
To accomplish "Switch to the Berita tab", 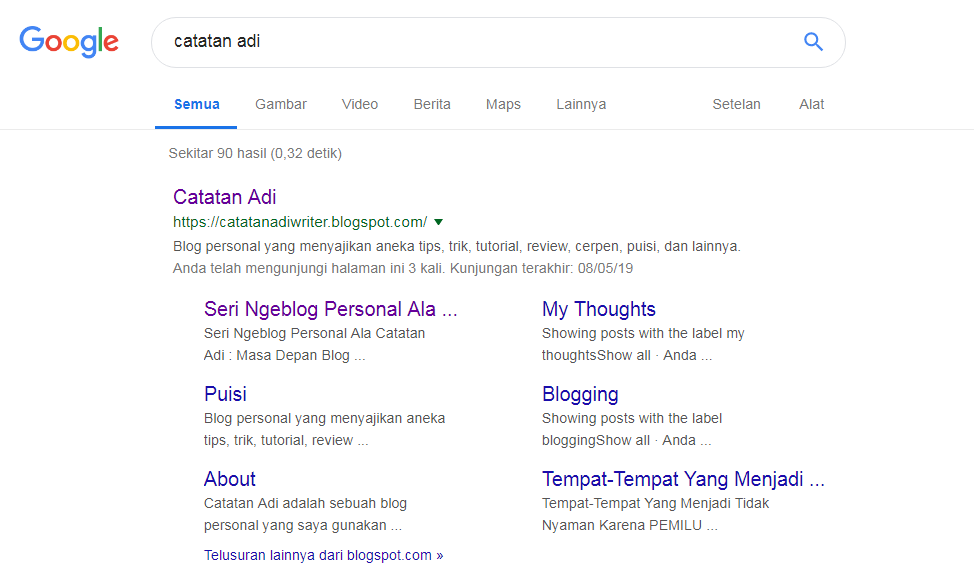I will coord(432,104).
